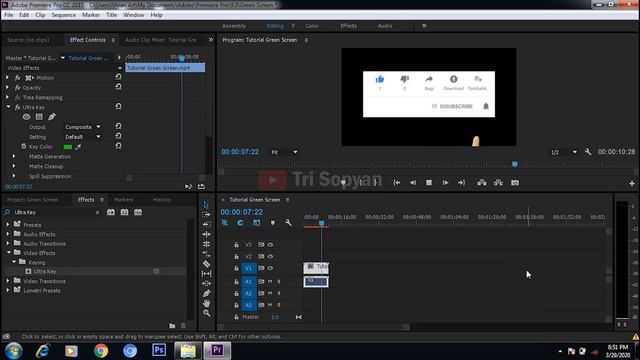Stop playback in Program monitor
640x360 pixels.
click(x=429, y=183)
